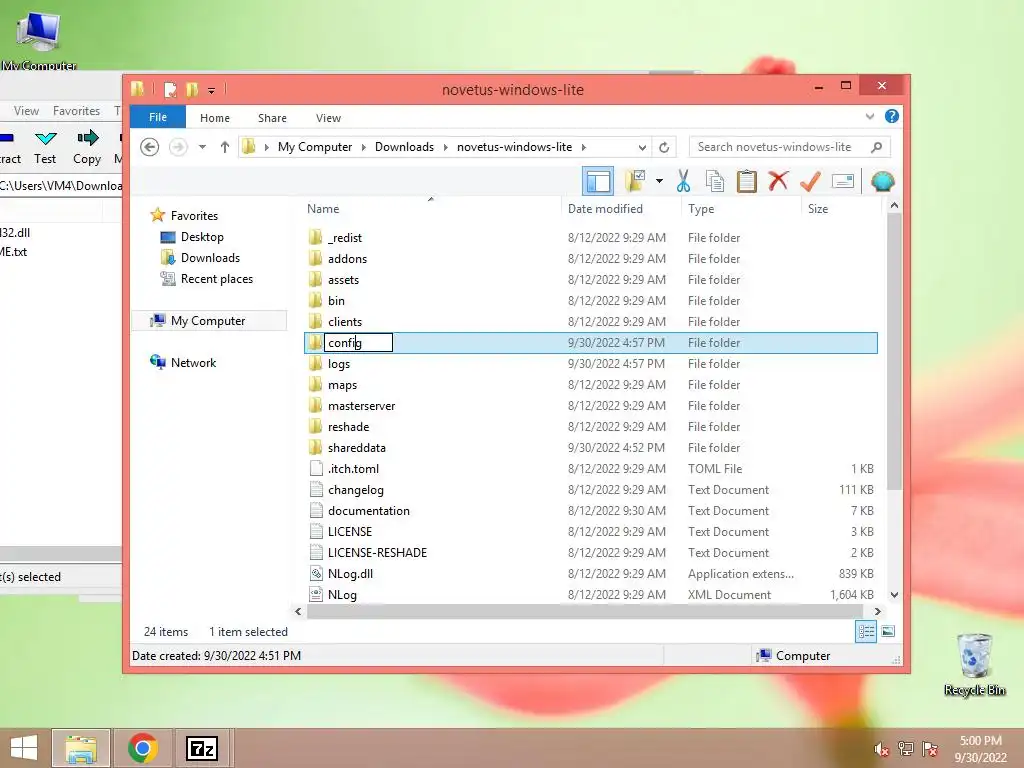Select the LICENSE-RESHADE file

pos(377,552)
